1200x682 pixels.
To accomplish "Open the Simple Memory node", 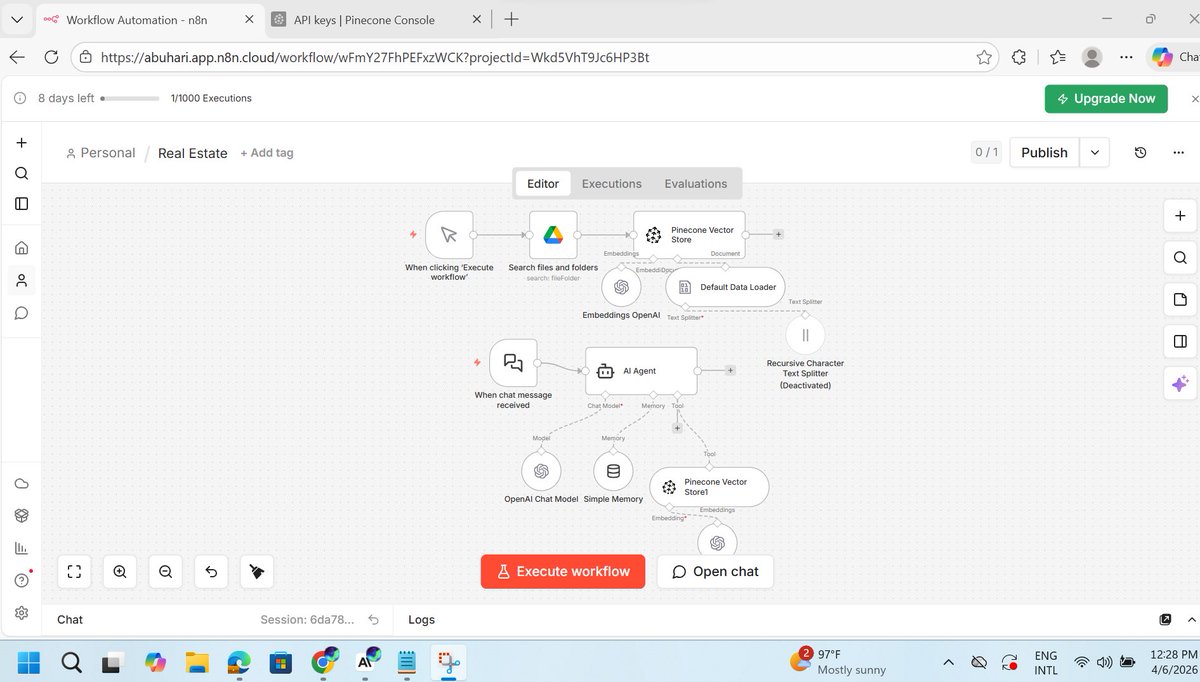I will [613, 469].
